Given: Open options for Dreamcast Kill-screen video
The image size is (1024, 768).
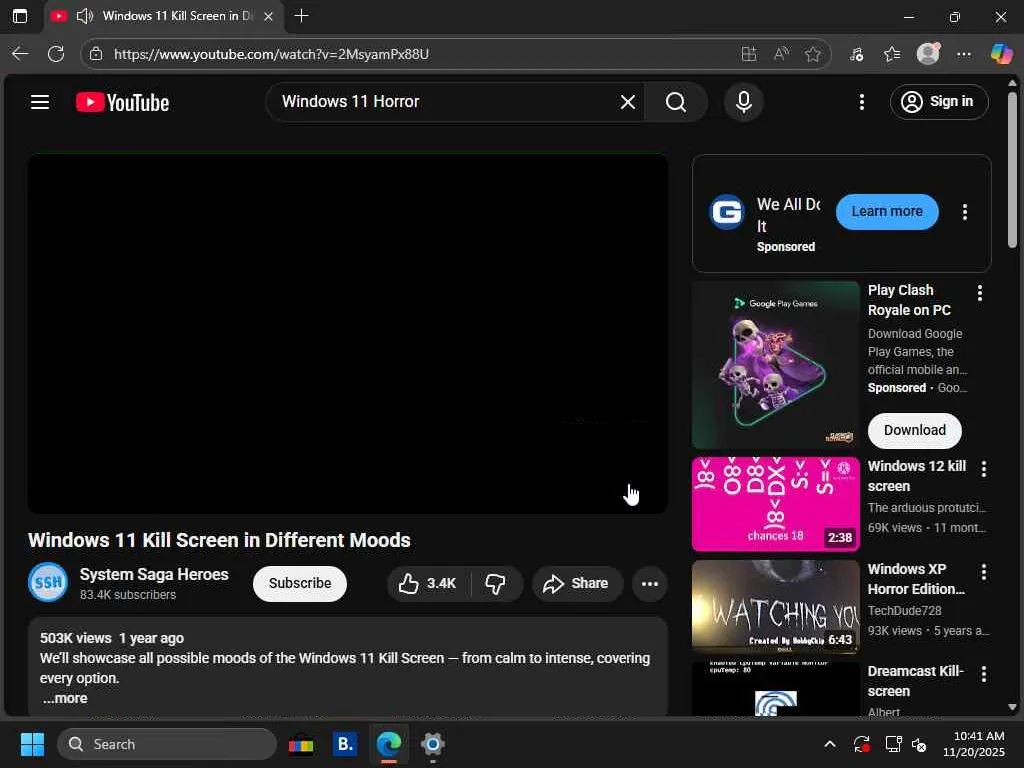Looking at the screenshot, I should pyautogui.click(x=984, y=674).
